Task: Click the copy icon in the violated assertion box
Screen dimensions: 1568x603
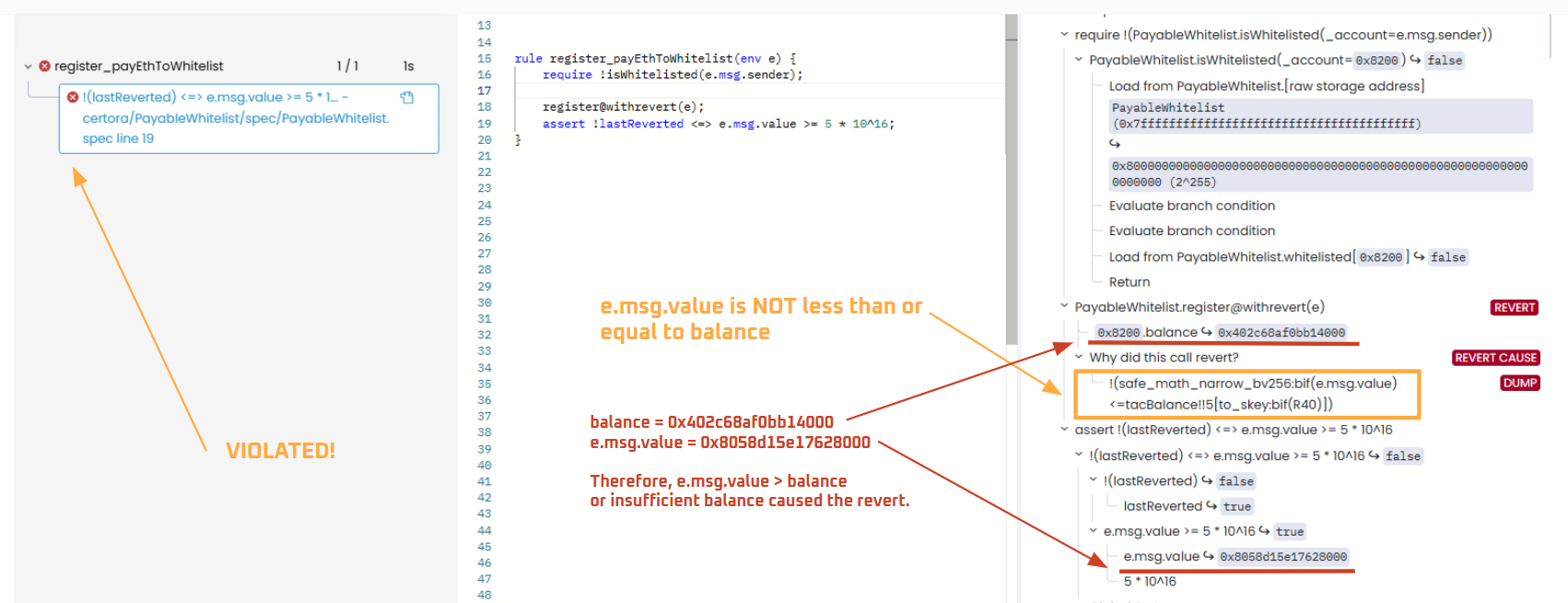Action: [406, 98]
